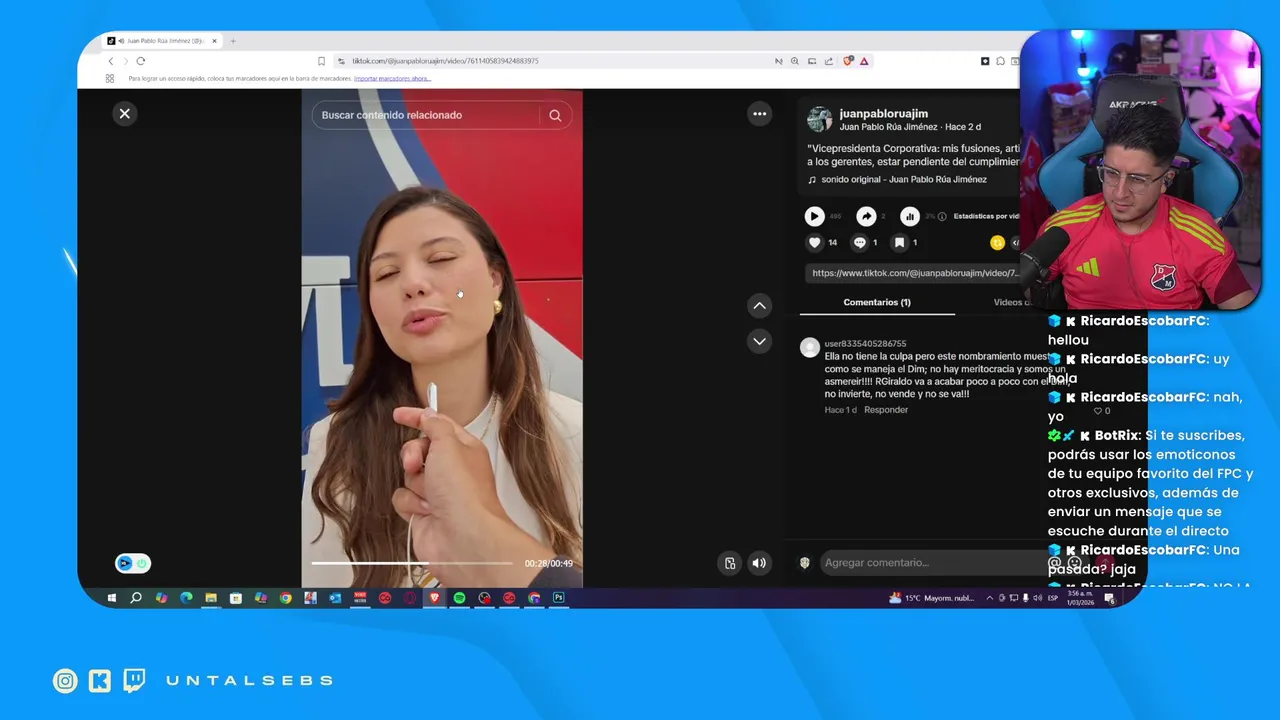Click the clip/auto-scroll icon beside volume button
1280x720 pixels.
[x=730, y=563]
